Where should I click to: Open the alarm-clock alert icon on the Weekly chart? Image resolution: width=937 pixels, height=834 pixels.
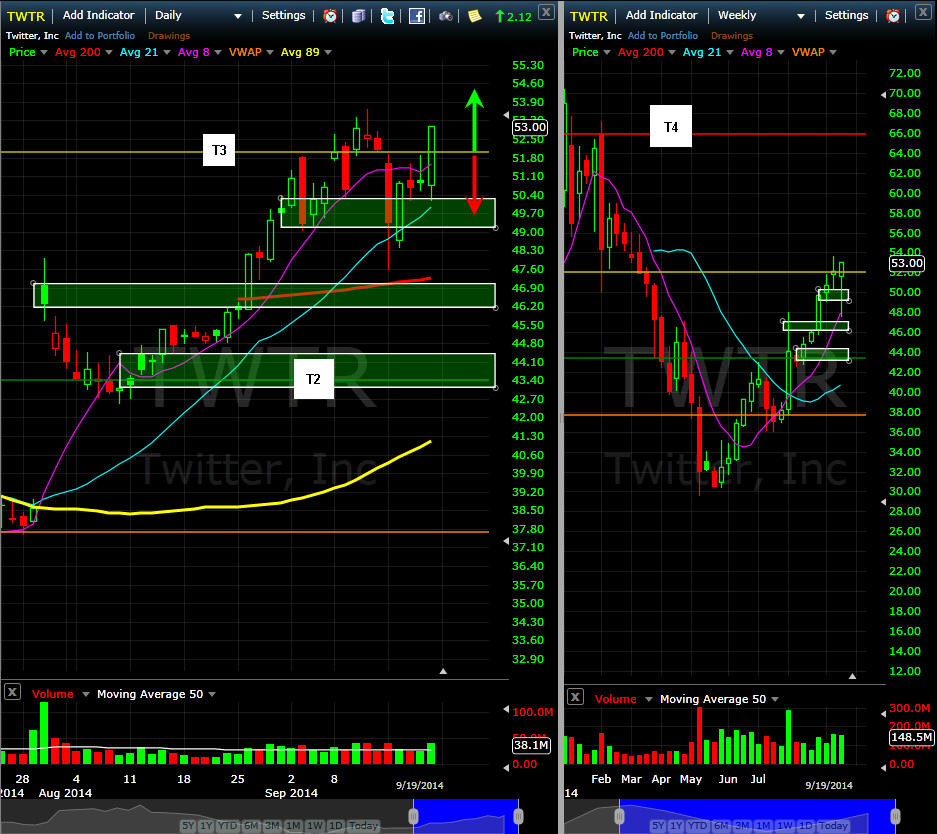point(893,16)
